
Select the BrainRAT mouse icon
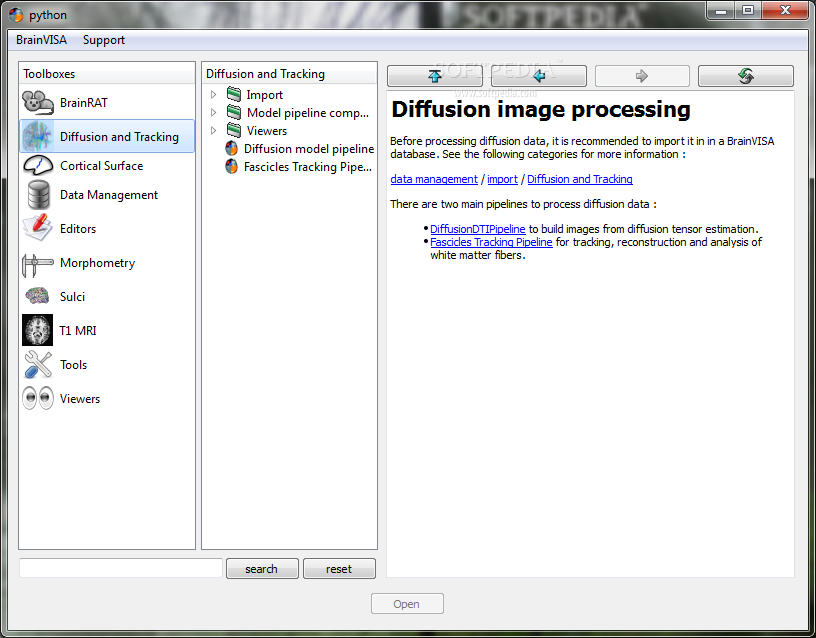click(37, 103)
